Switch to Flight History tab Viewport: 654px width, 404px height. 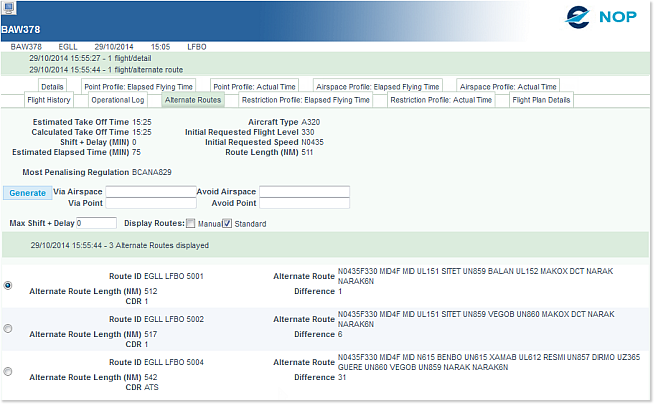pos(48,100)
